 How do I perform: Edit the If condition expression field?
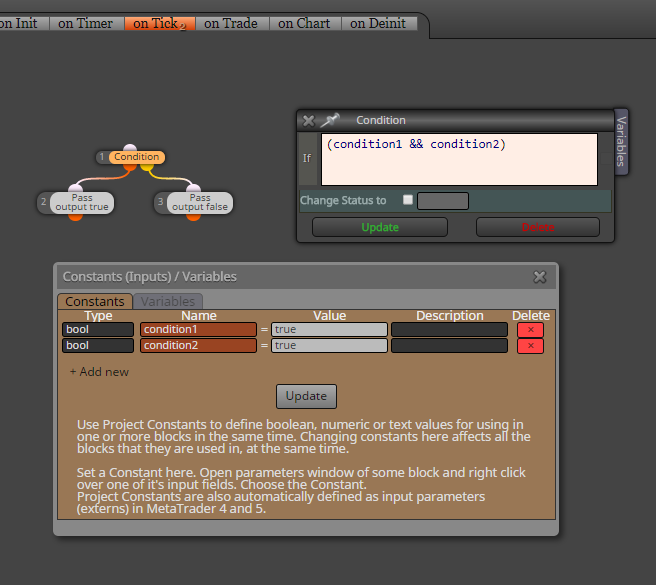pyautogui.click(x=459, y=159)
